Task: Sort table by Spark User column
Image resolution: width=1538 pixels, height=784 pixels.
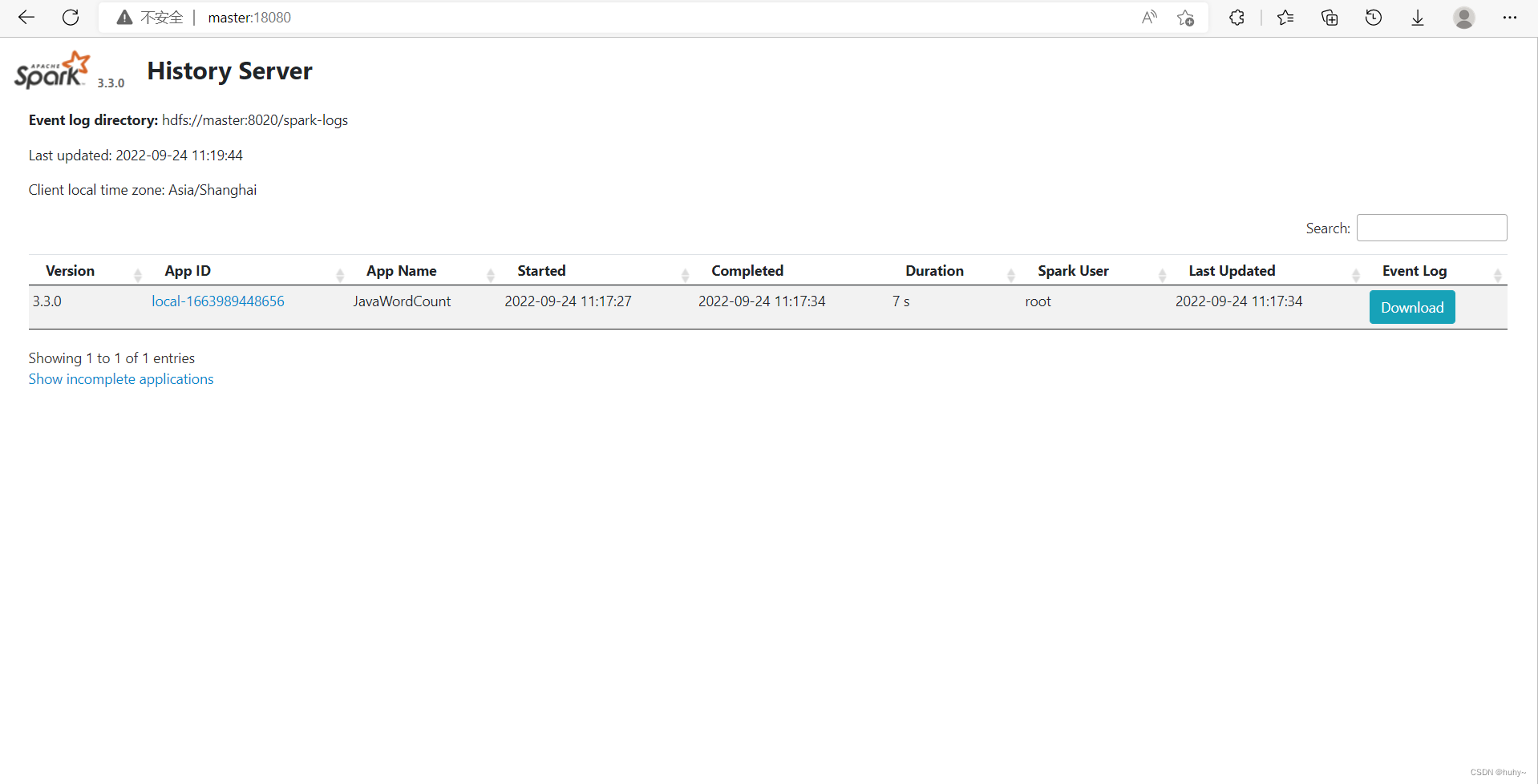Action: click(x=1073, y=271)
